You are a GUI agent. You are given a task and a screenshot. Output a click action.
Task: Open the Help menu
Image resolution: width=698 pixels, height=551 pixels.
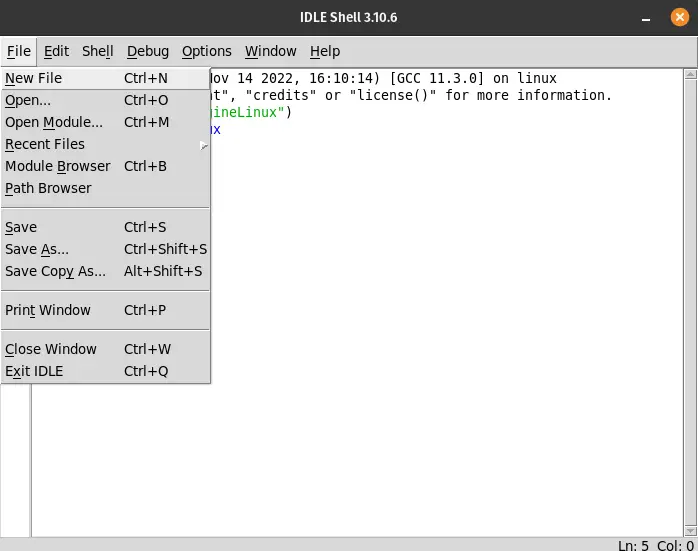(325, 52)
